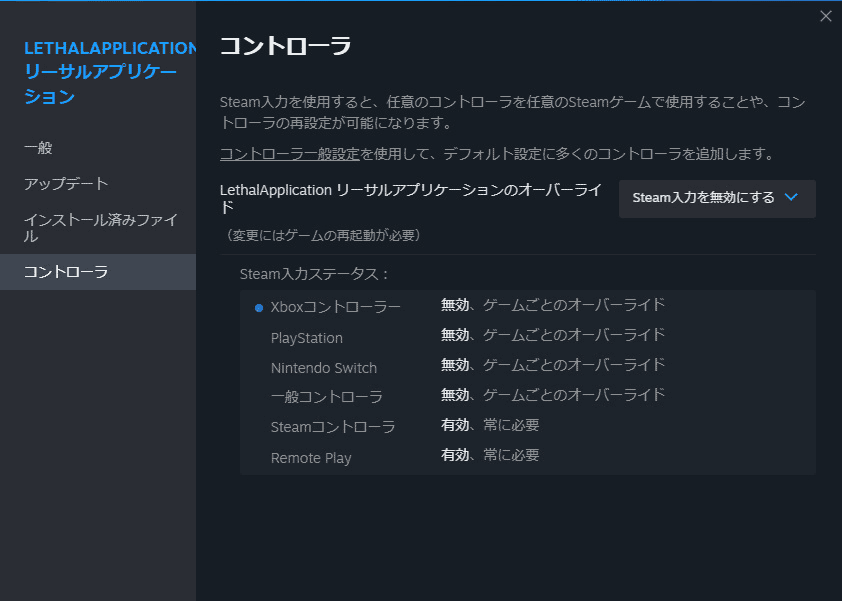842x601 pixels.
Task: Click the 無効 status text for PlayStation
Action: [x=455, y=335]
